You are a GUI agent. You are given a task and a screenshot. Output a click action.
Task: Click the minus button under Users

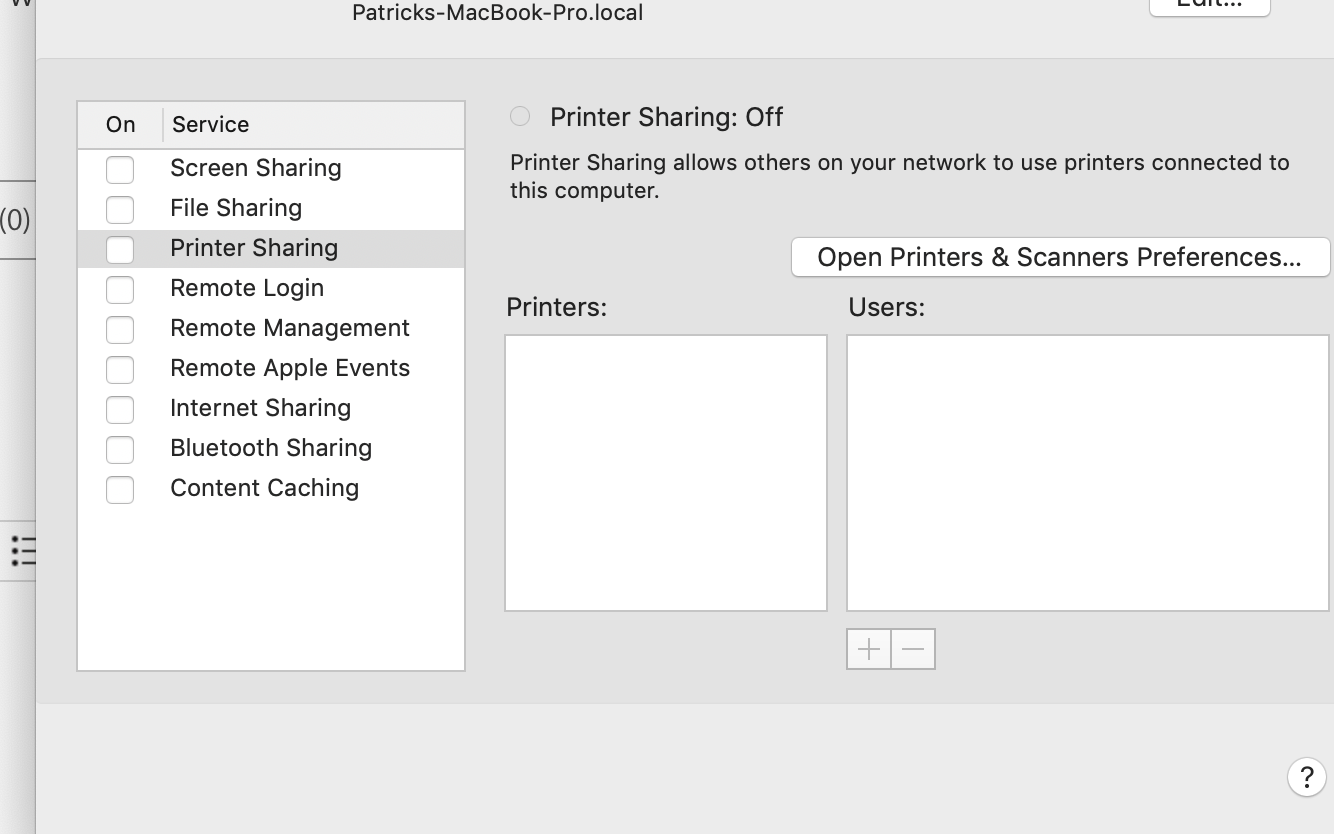(x=913, y=649)
